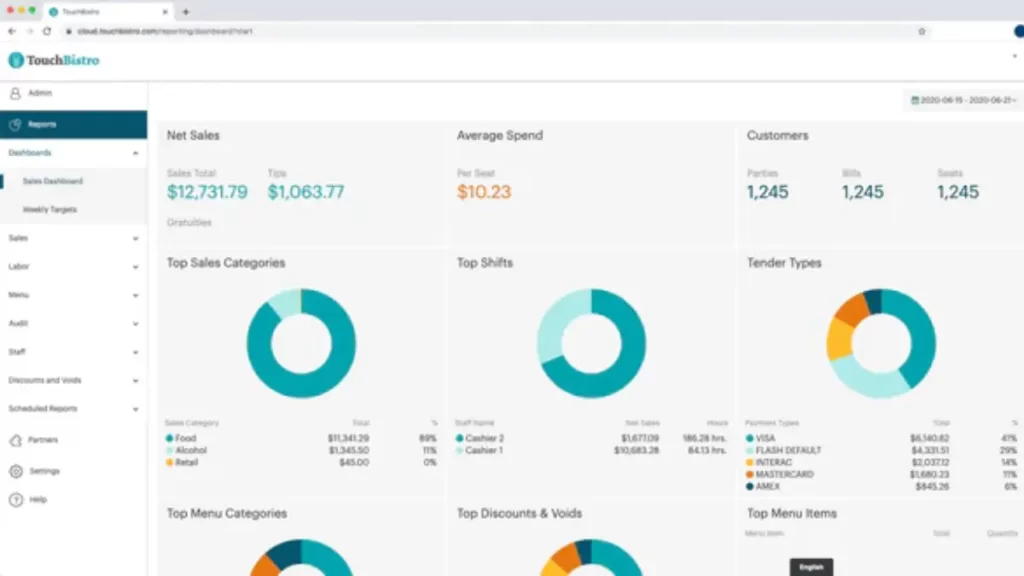Click the Retail legend color dot
This screenshot has height=576, width=1024.
[x=170, y=462]
